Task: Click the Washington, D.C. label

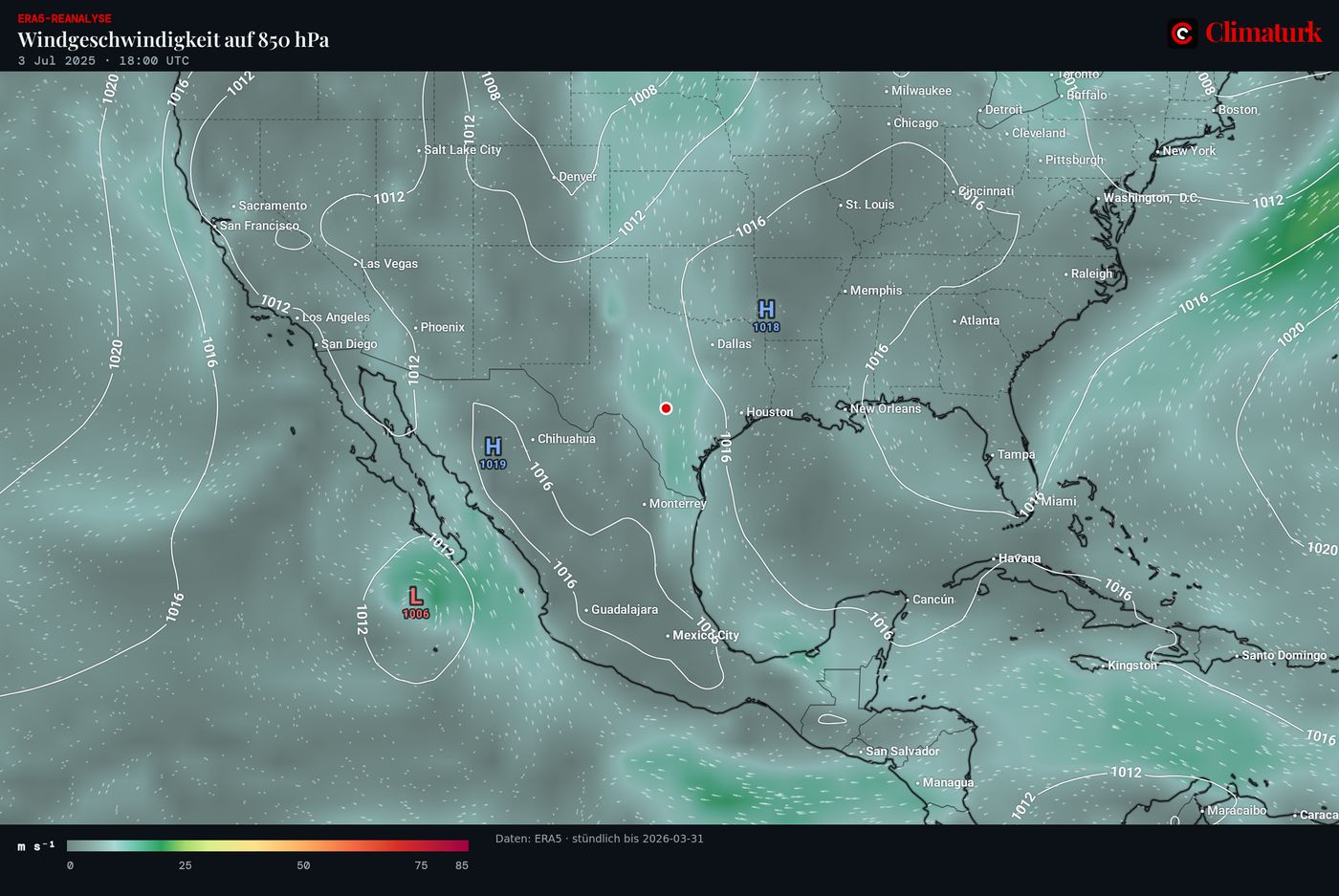Action: pos(1152,198)
